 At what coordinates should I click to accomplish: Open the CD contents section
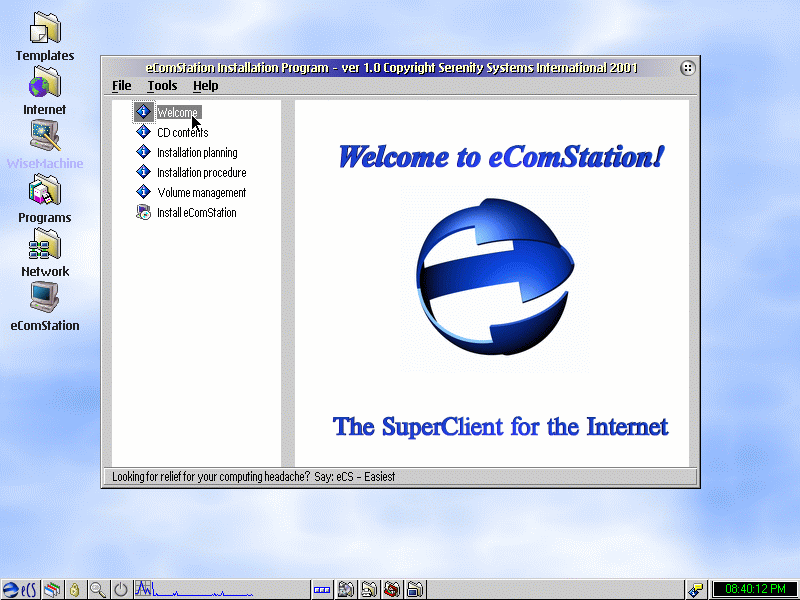[183, 133]
